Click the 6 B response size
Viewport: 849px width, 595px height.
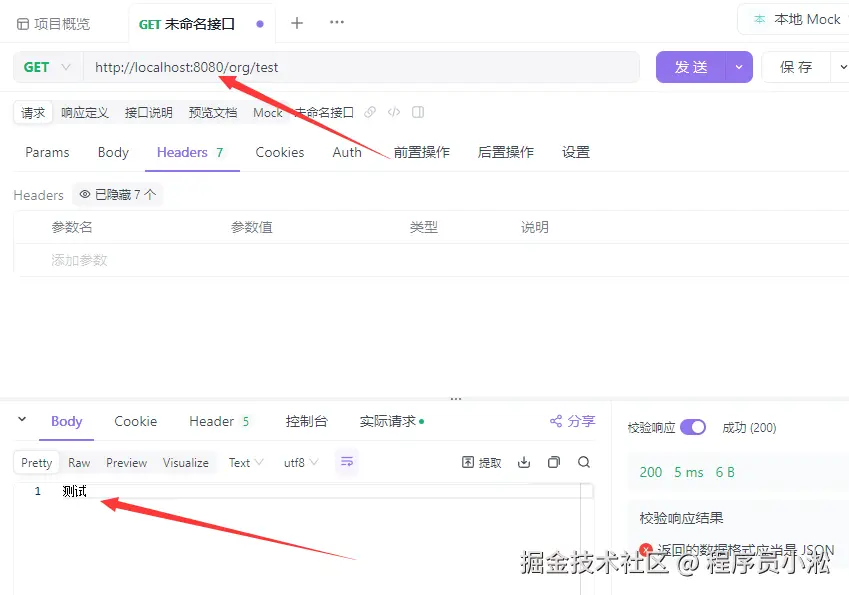[725, 472]
